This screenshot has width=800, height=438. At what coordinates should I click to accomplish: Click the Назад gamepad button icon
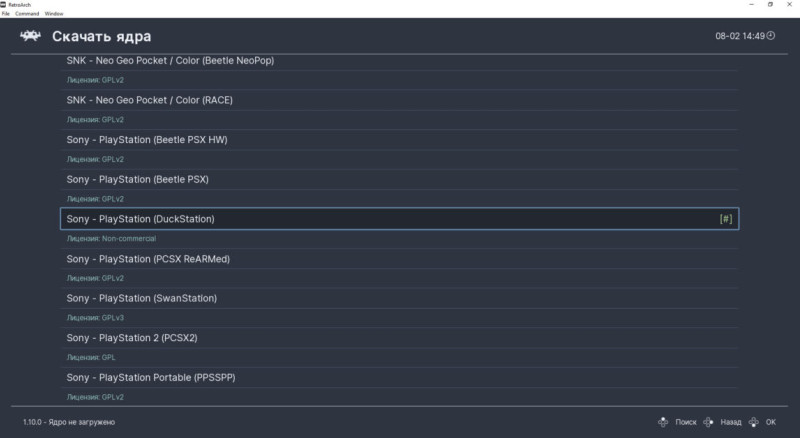[x=708, y=422]
